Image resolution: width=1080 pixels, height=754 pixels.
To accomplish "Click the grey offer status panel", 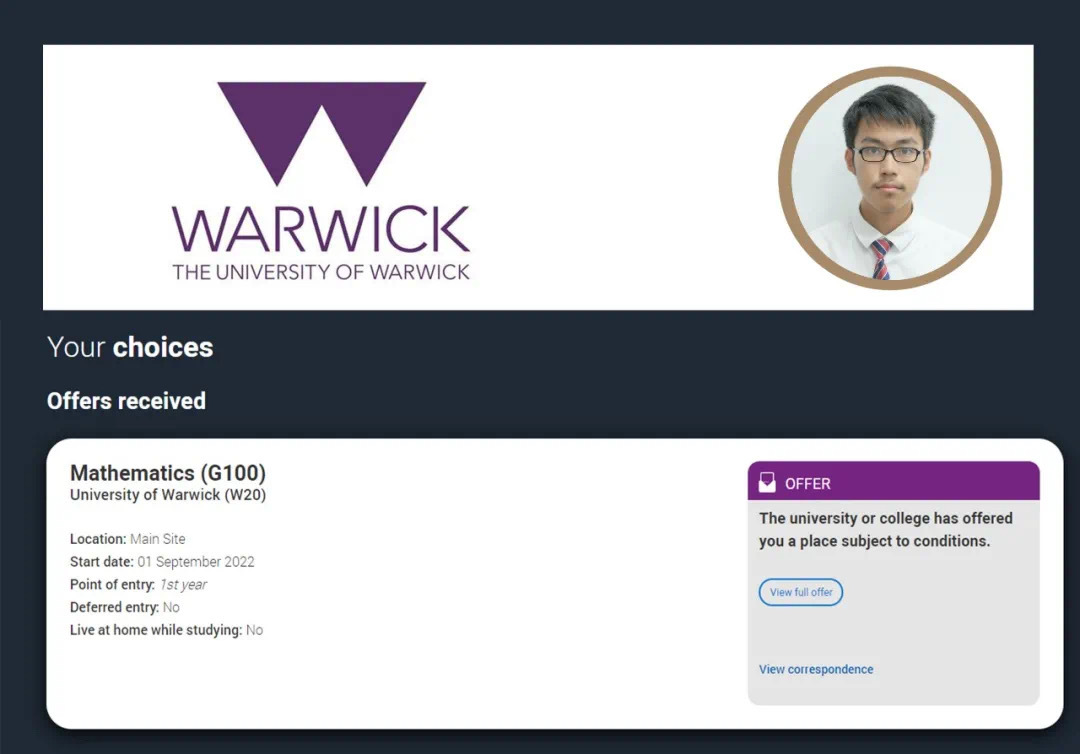I will (x=893, y=583).
